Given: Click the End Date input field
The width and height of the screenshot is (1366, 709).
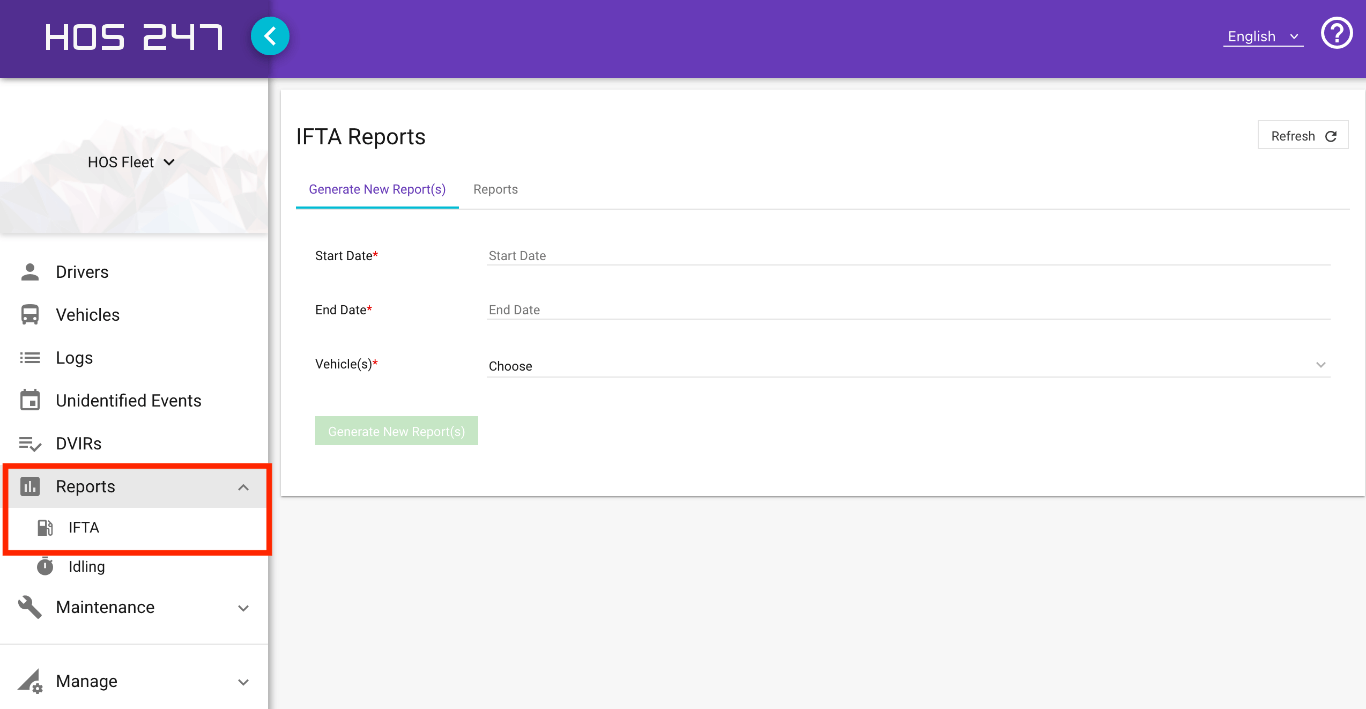Looking at the screenshot, I should 908,309.
